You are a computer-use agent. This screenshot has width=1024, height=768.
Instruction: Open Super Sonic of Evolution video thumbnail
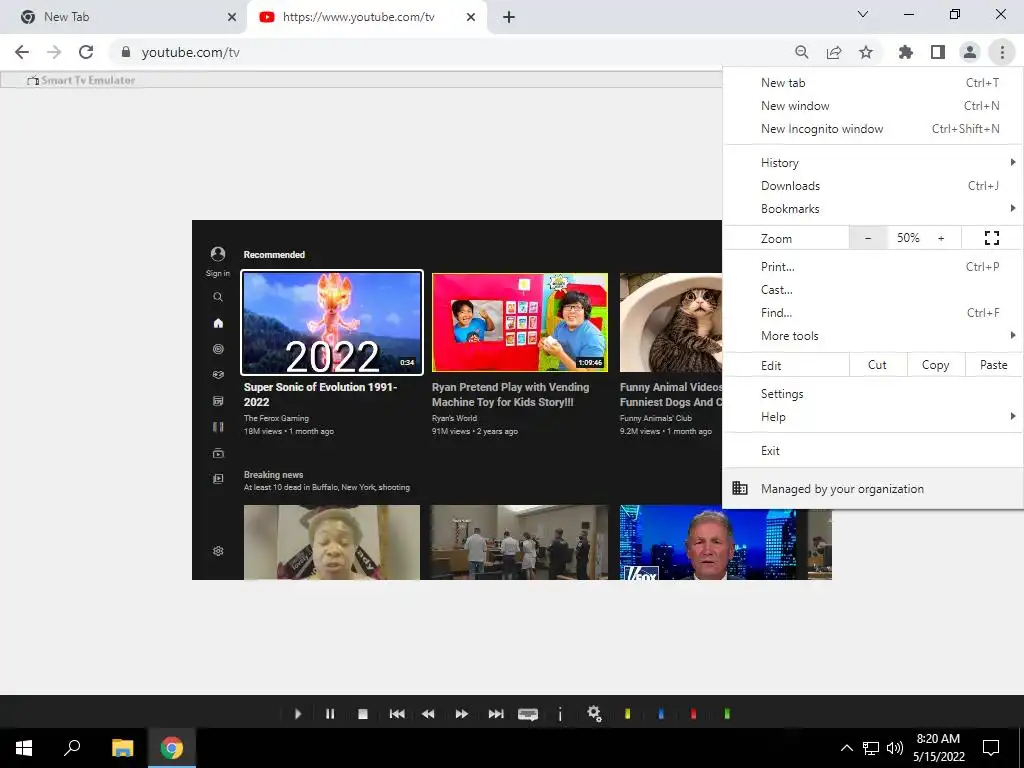(x=332, y=323)
